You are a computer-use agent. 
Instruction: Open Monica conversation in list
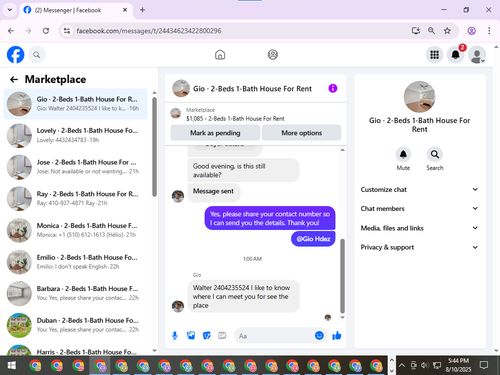[x=76, y=230]
